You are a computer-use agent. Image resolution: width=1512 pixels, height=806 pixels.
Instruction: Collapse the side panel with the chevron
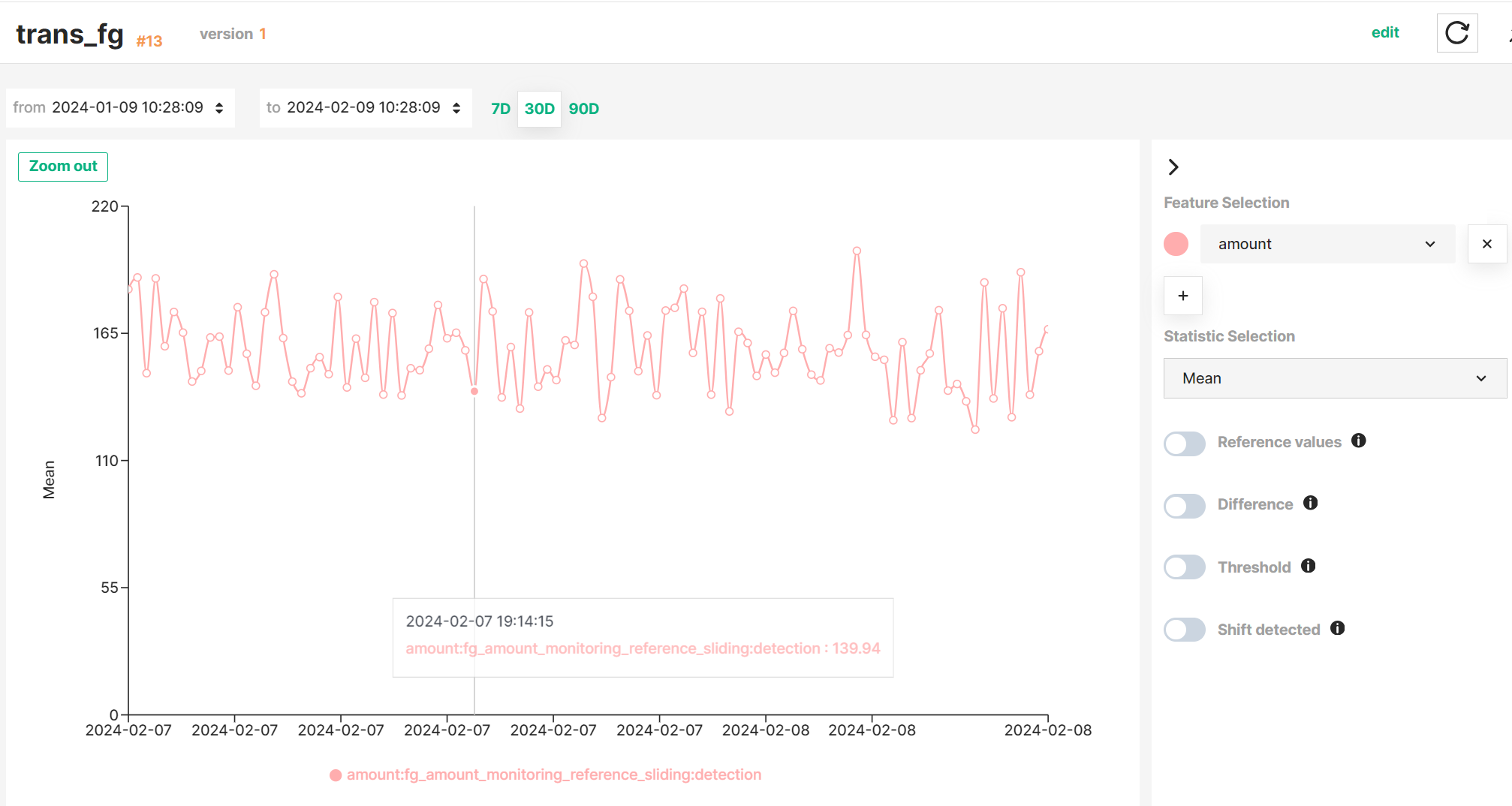coord(1173,167)
